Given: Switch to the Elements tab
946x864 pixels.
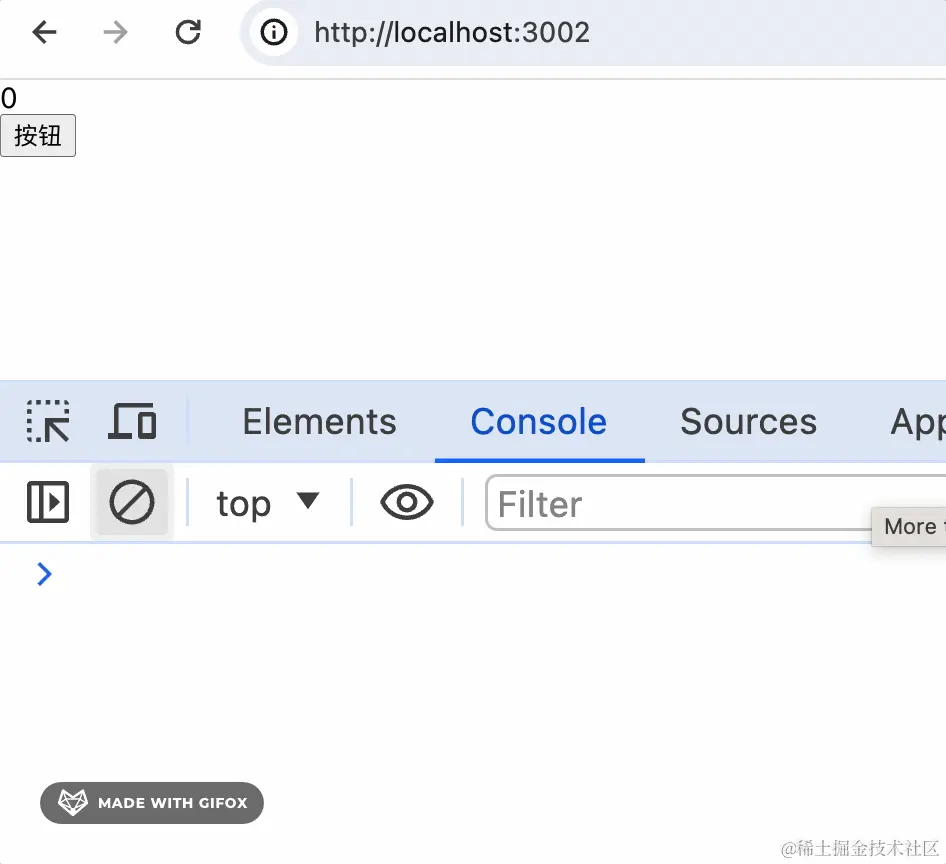Looking at the screenshot, I should point(320,421).
